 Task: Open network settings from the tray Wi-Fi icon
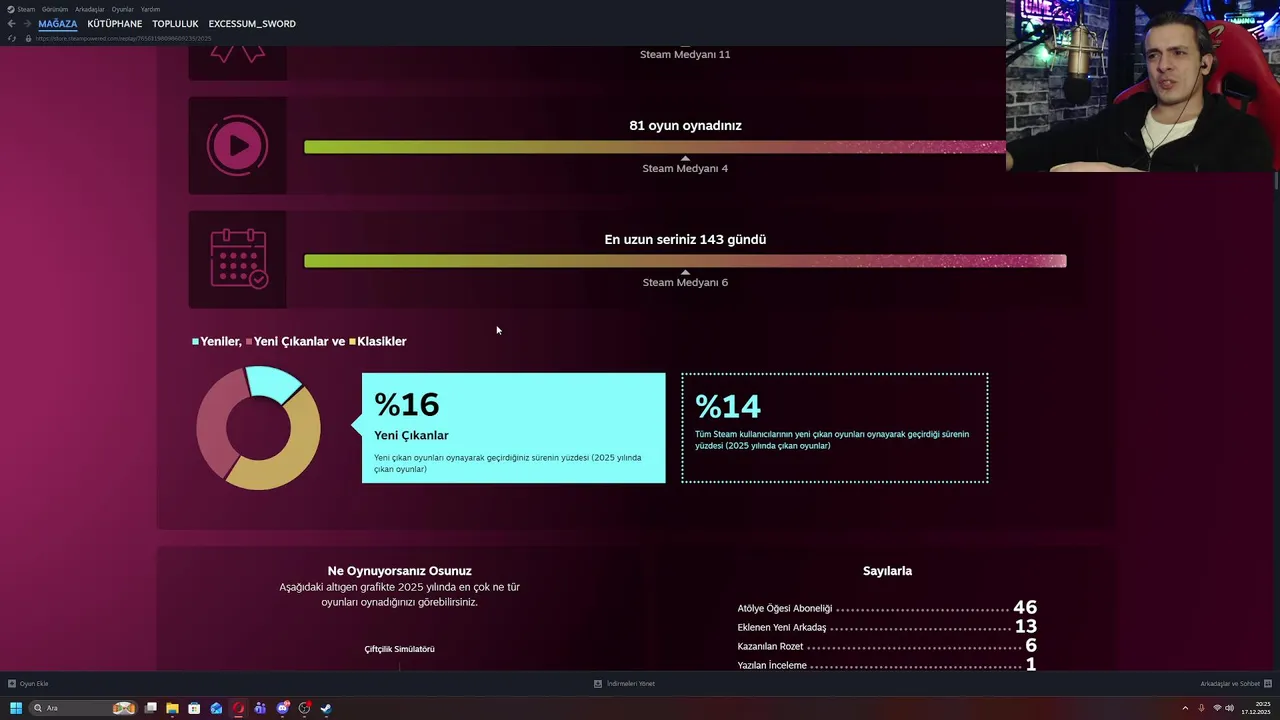1217,708
